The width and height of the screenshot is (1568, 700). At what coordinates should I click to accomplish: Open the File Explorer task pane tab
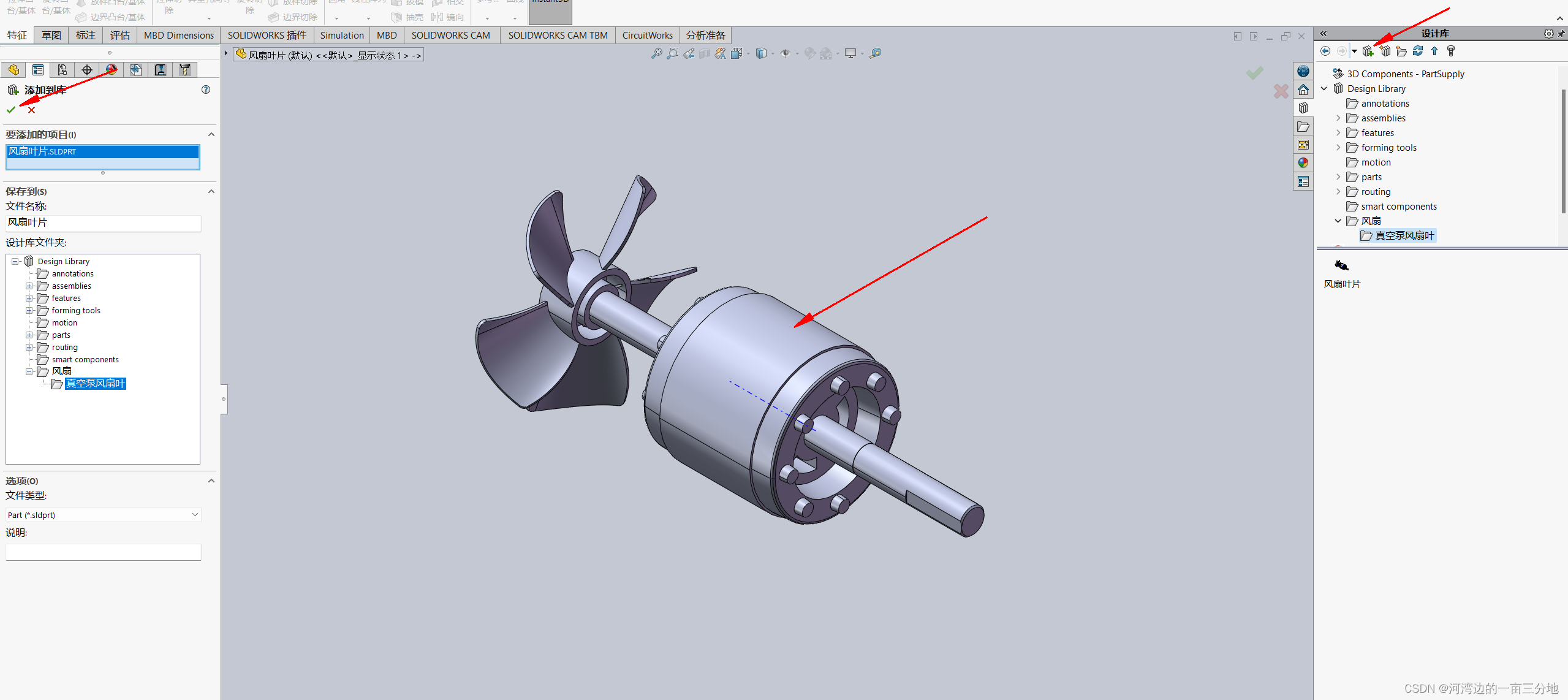click(1303, 127)
